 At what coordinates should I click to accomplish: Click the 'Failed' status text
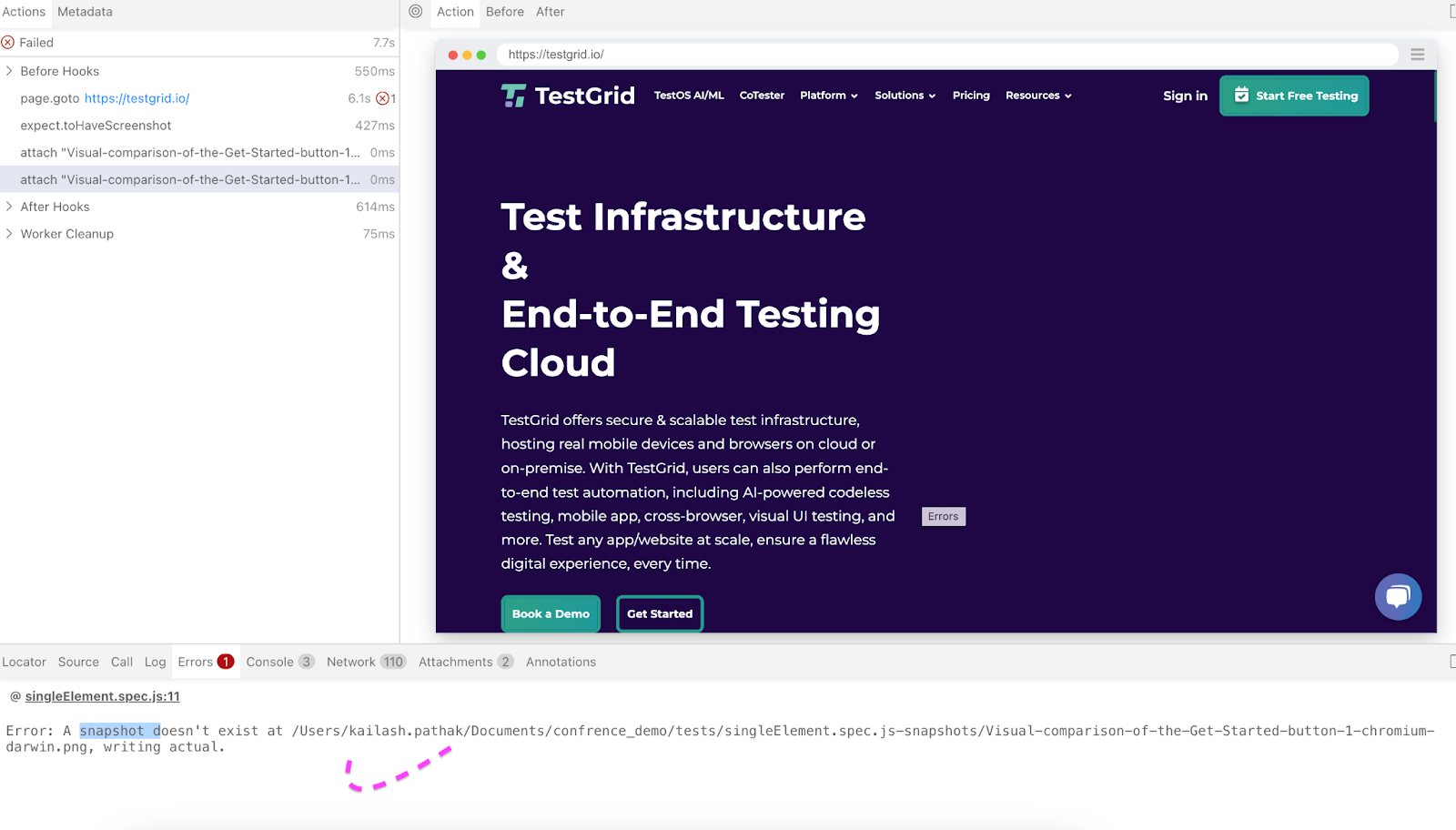(x=36, y=43)
